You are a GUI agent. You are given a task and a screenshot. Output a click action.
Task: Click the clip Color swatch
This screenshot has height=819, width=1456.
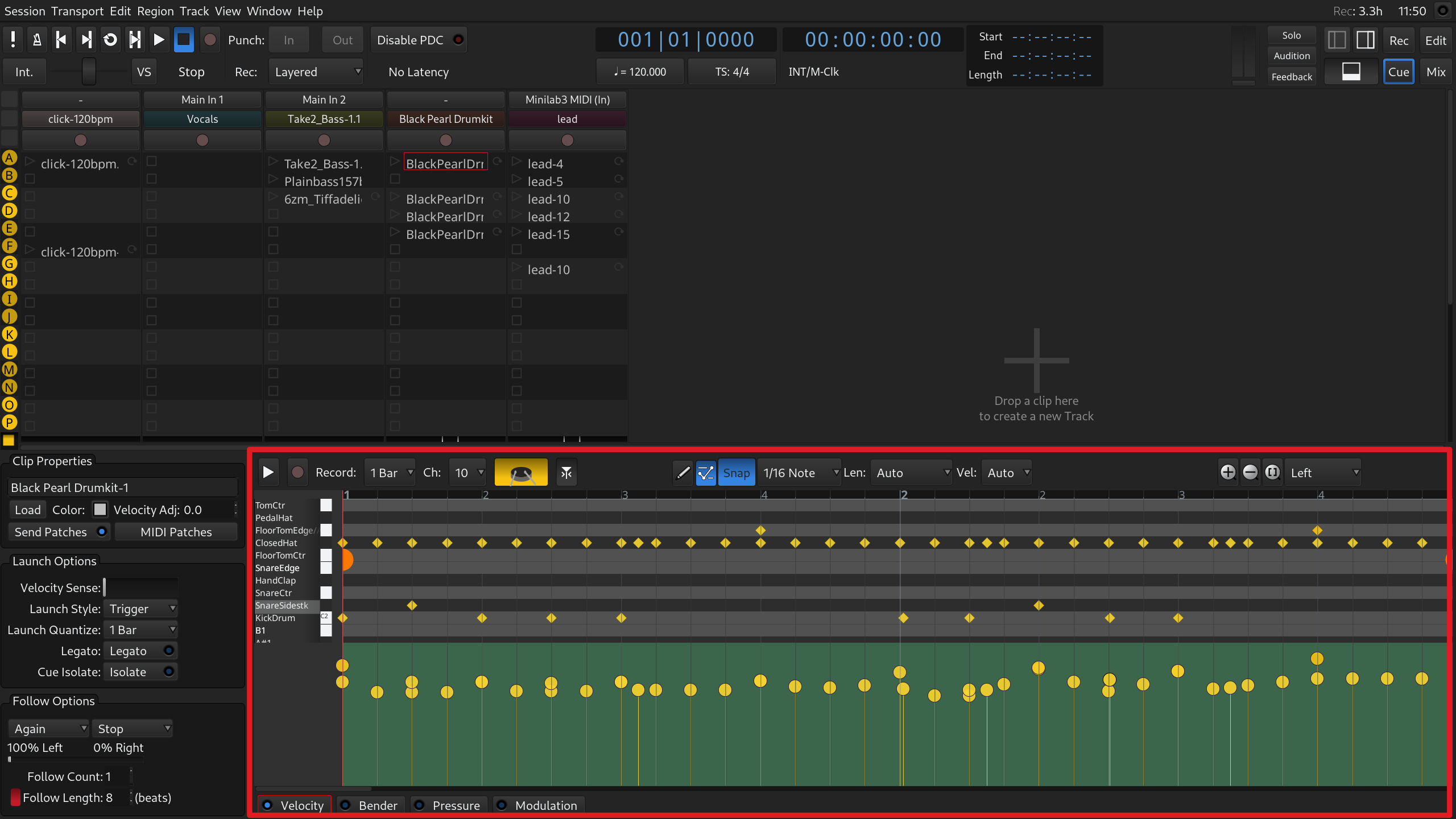coord(100,510)
